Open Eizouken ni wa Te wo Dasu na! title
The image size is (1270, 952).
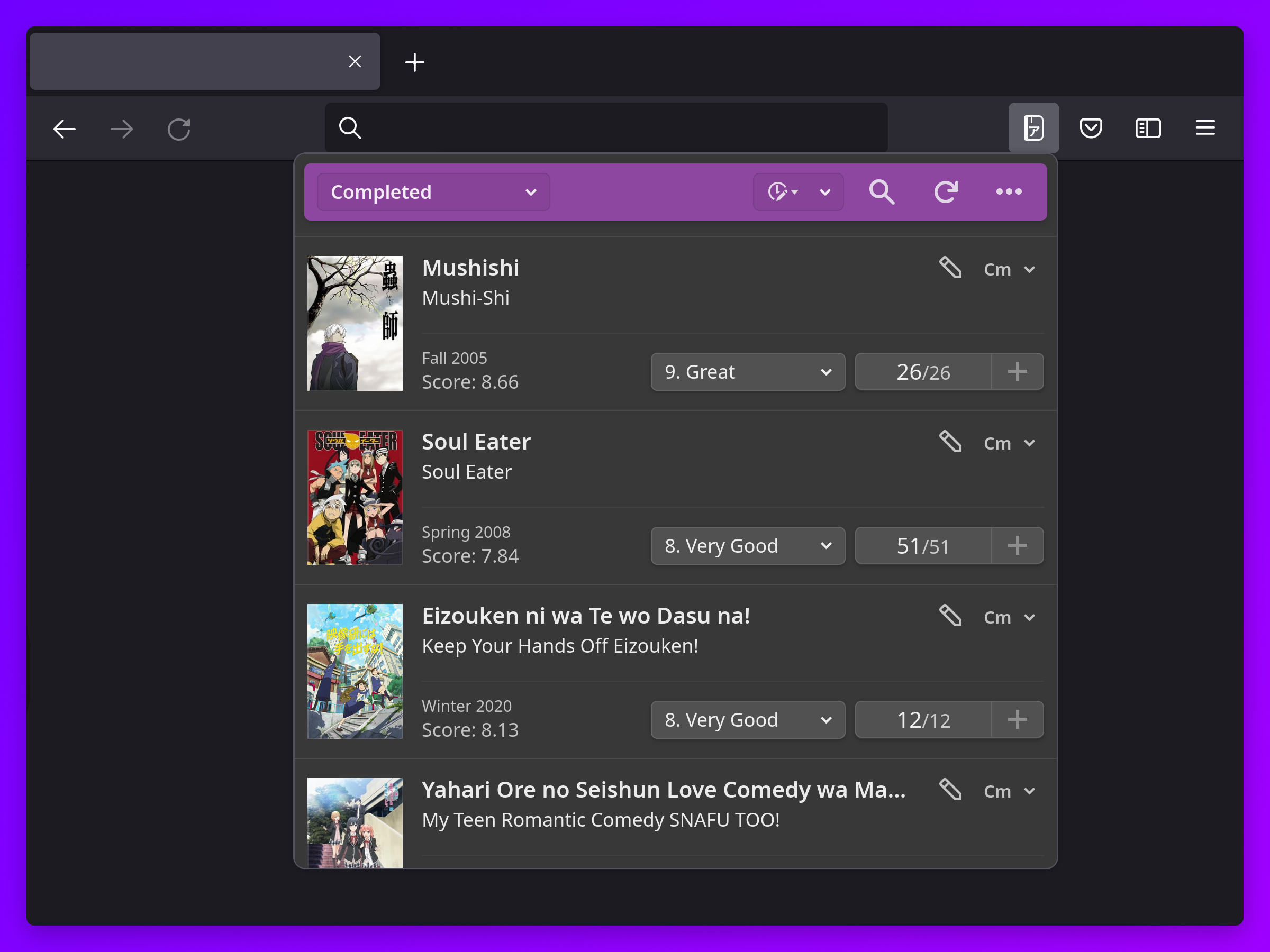point(586,616)
